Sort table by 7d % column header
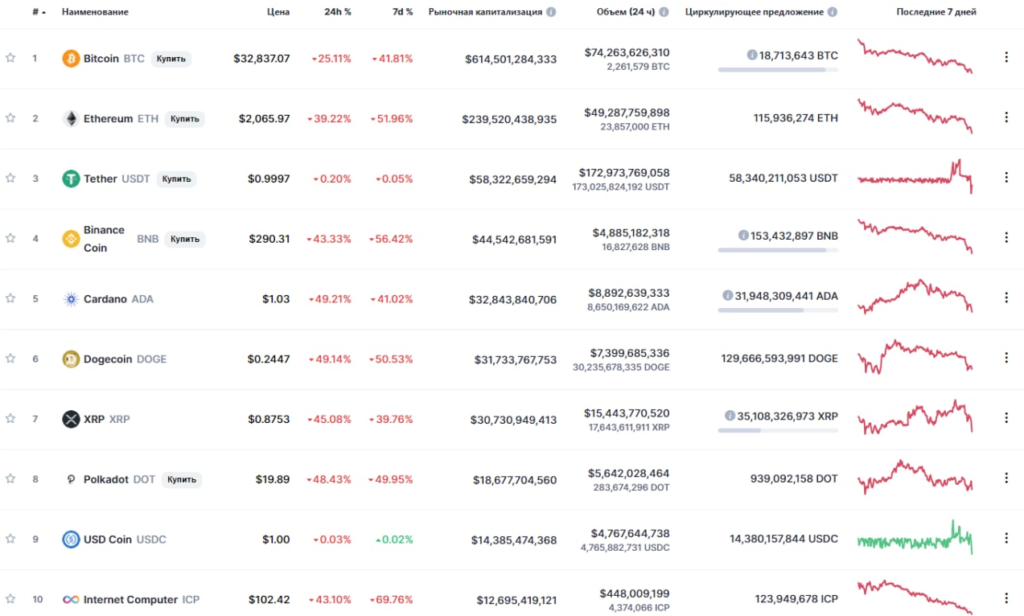The height and width of the screenshot is (616, 1024). point(400,12)
